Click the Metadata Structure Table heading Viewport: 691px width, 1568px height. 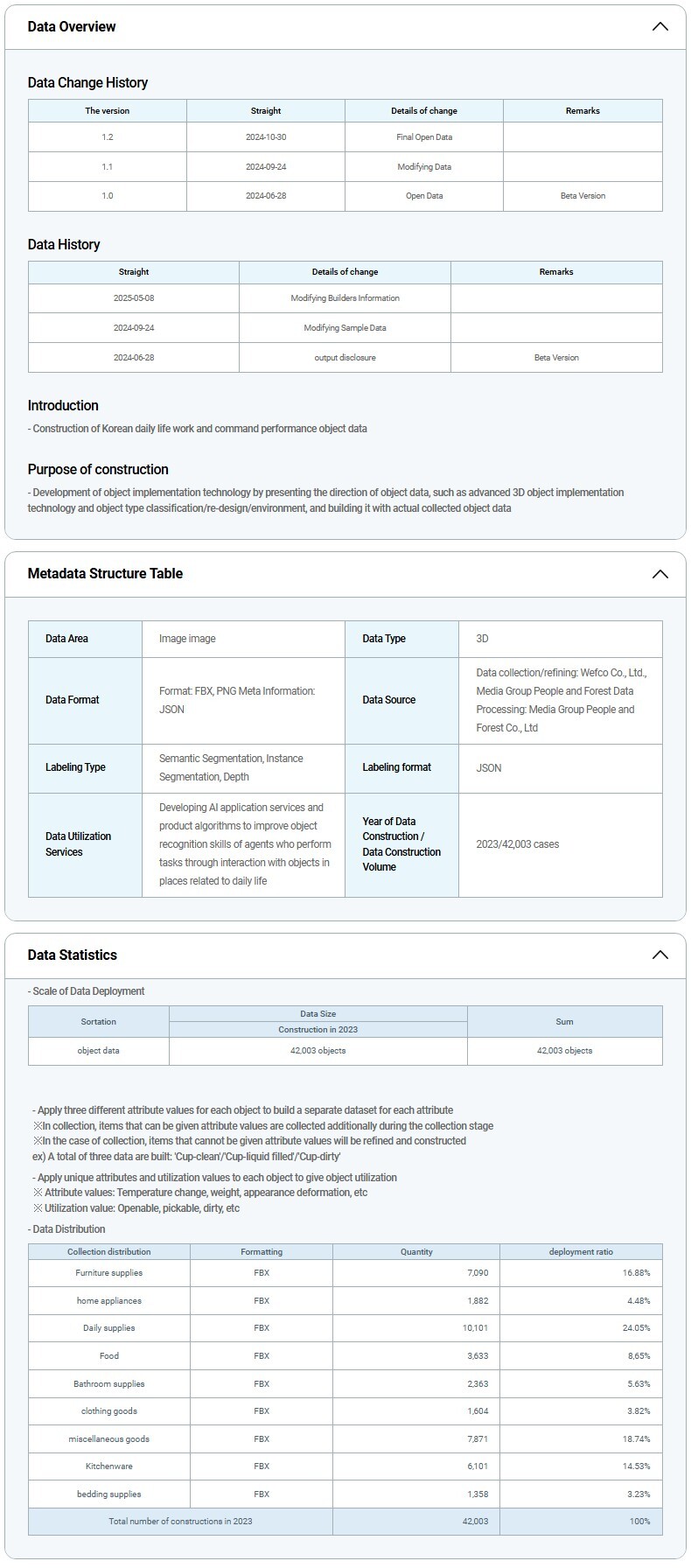pos(105,574)
